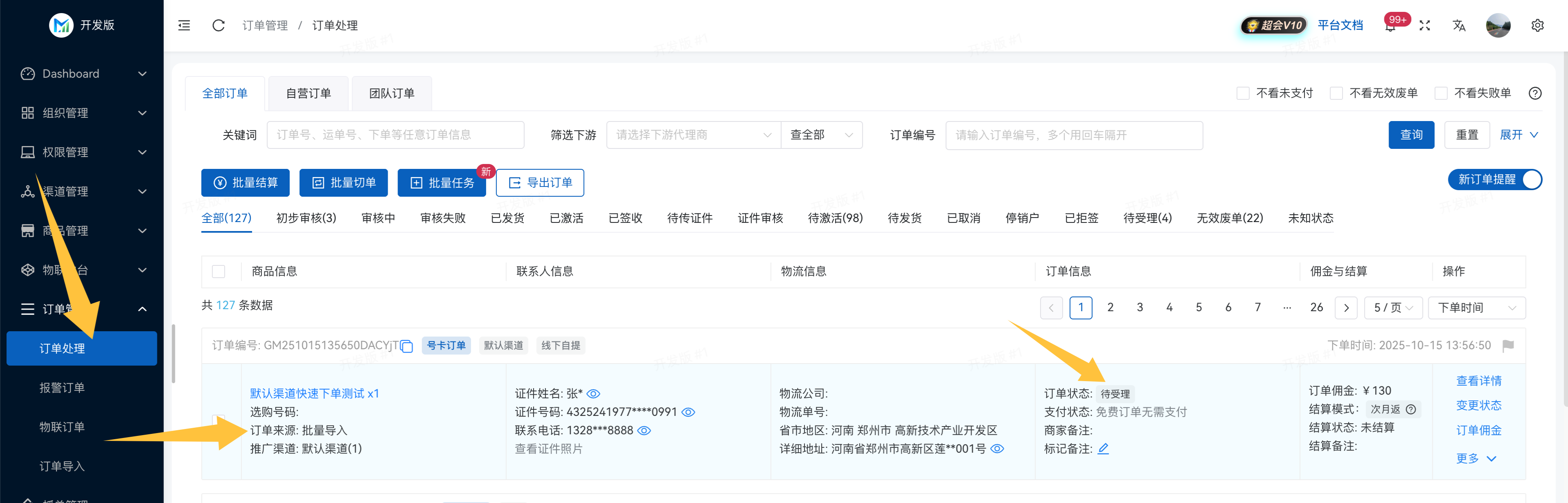Enable the 不看无效废单 checkbox
Image resolution: width=1568 pixels, height=503 pixels.
coord(1336,93)
